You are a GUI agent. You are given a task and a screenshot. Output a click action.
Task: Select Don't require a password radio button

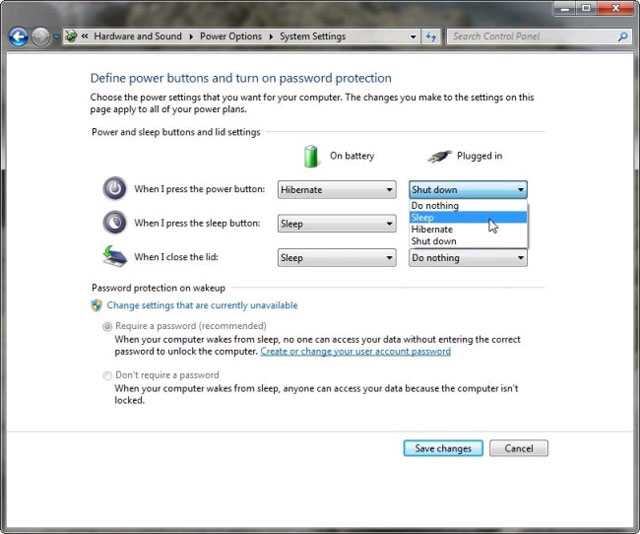pyautogui.click(x=107, y=375)
